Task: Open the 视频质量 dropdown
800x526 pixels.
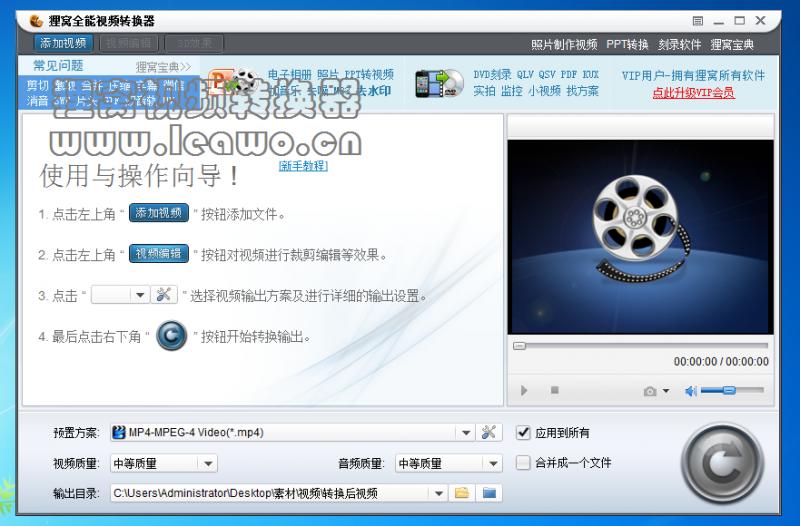Action: pyautogui.click(x=207, y=463)
